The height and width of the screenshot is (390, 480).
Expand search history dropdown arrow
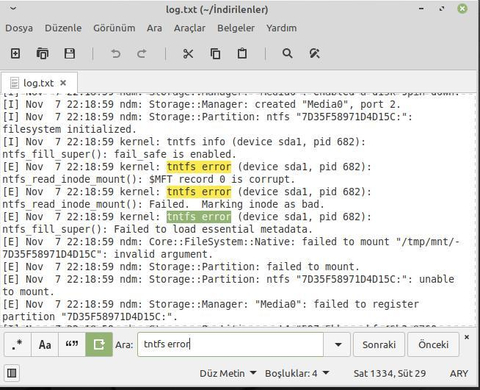pos(338,344)
